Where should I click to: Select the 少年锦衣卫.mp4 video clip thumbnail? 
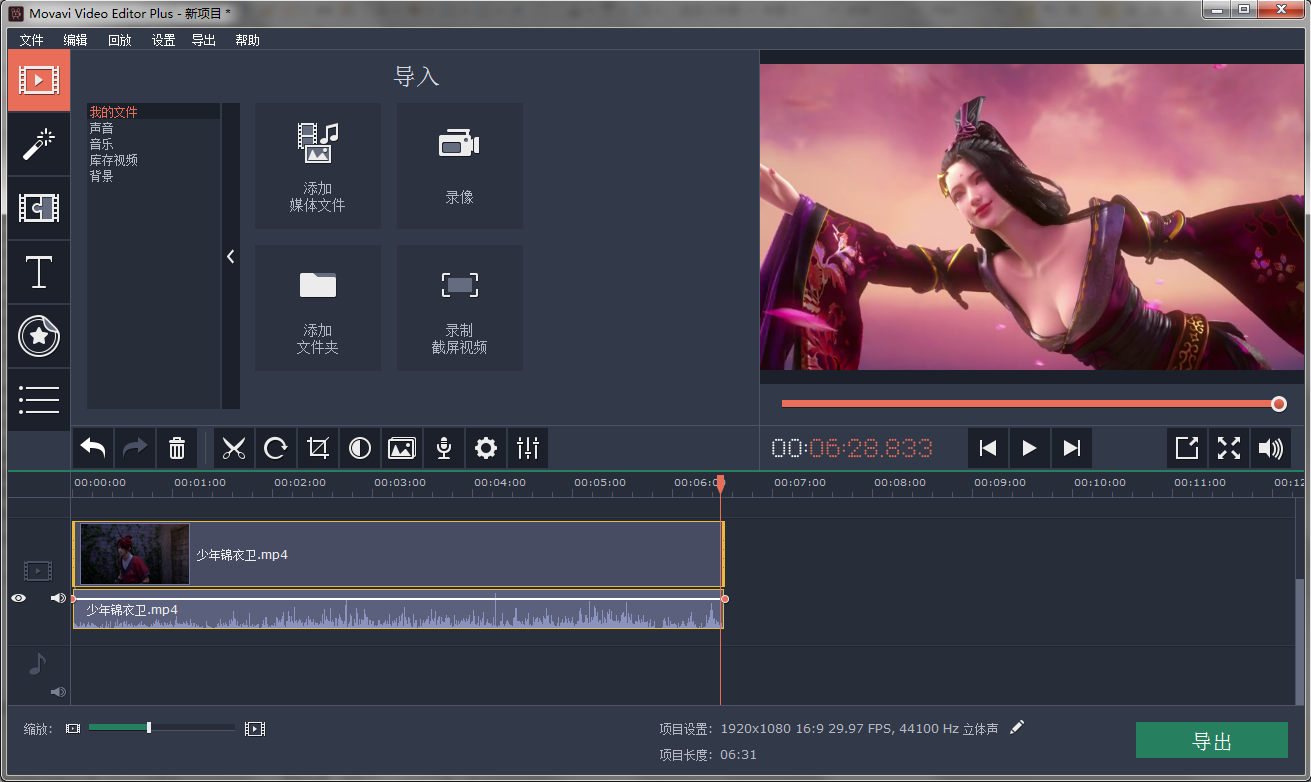[x=135, y=554]
